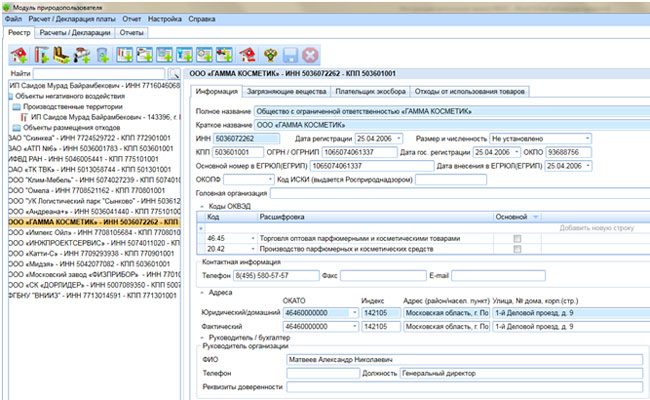This screenshot has width=650, height=400.
Task: Click the magnifier search icon next to Найти
Action: (x=174, y=74)
